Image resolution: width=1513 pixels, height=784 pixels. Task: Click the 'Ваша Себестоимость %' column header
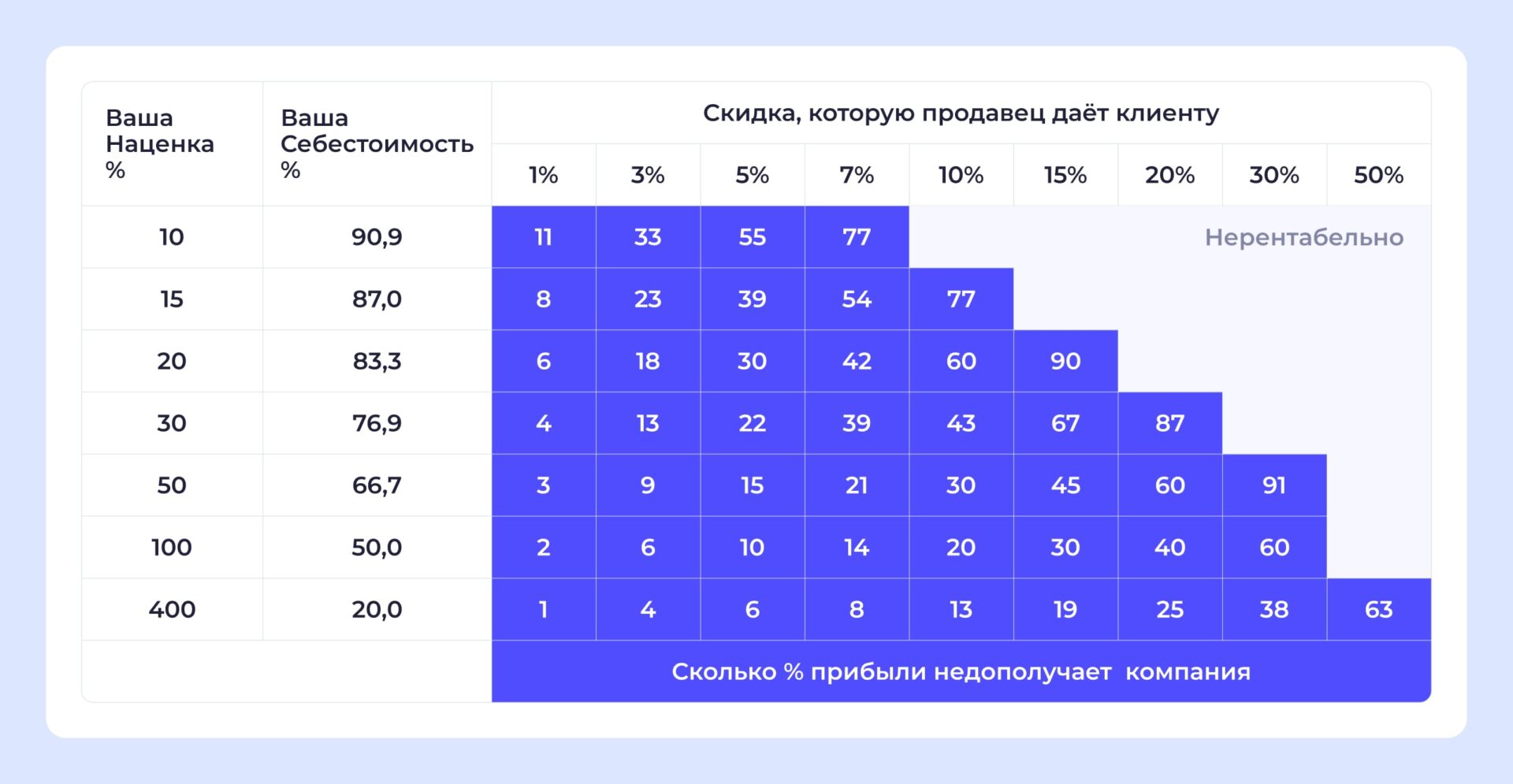point(377,143)
